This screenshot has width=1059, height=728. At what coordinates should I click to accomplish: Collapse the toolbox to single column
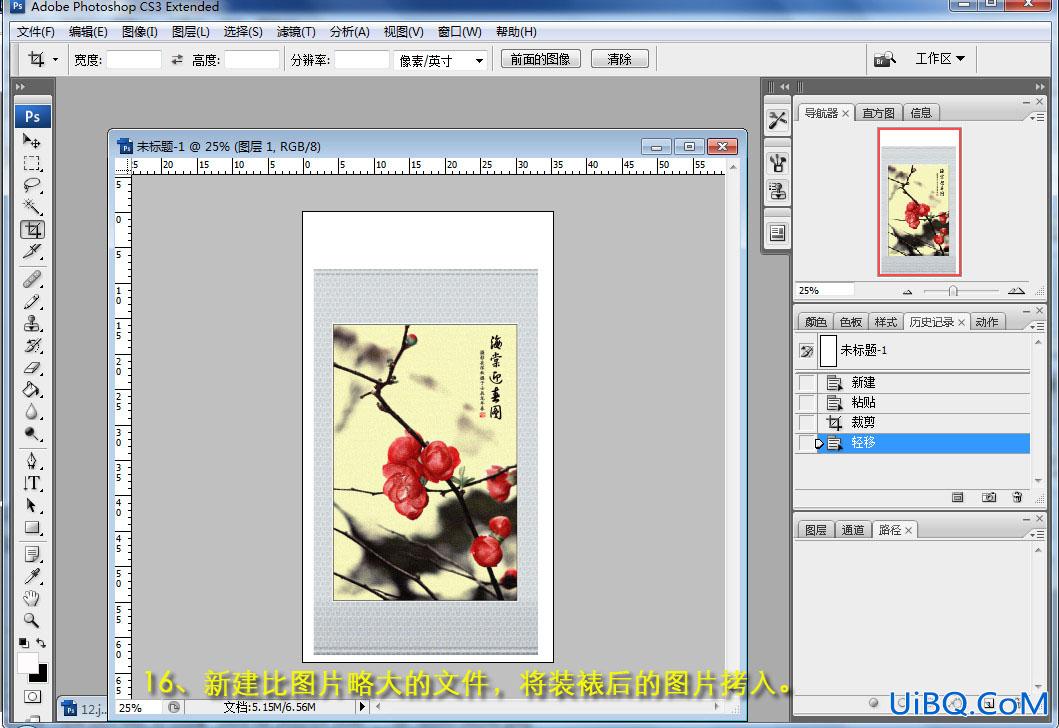click(x=20, y=86)
